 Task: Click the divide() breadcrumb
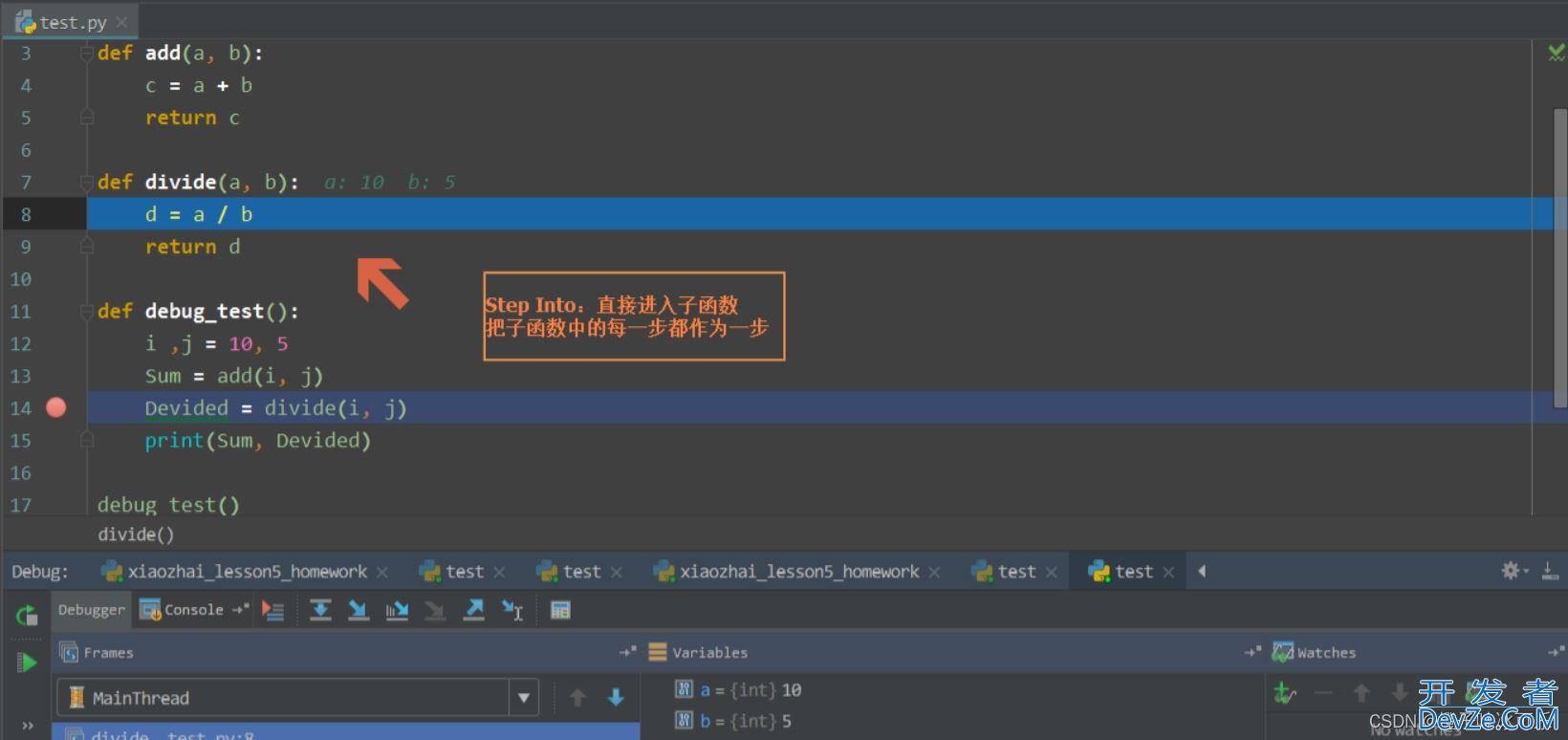coord(136,534)
